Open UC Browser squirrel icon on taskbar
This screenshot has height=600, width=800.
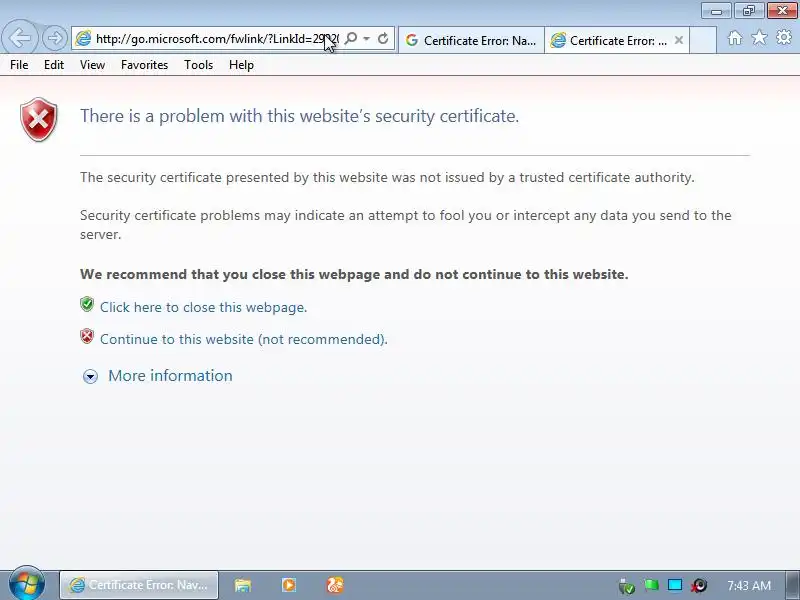pyautogui.click(x=335, y=585)
